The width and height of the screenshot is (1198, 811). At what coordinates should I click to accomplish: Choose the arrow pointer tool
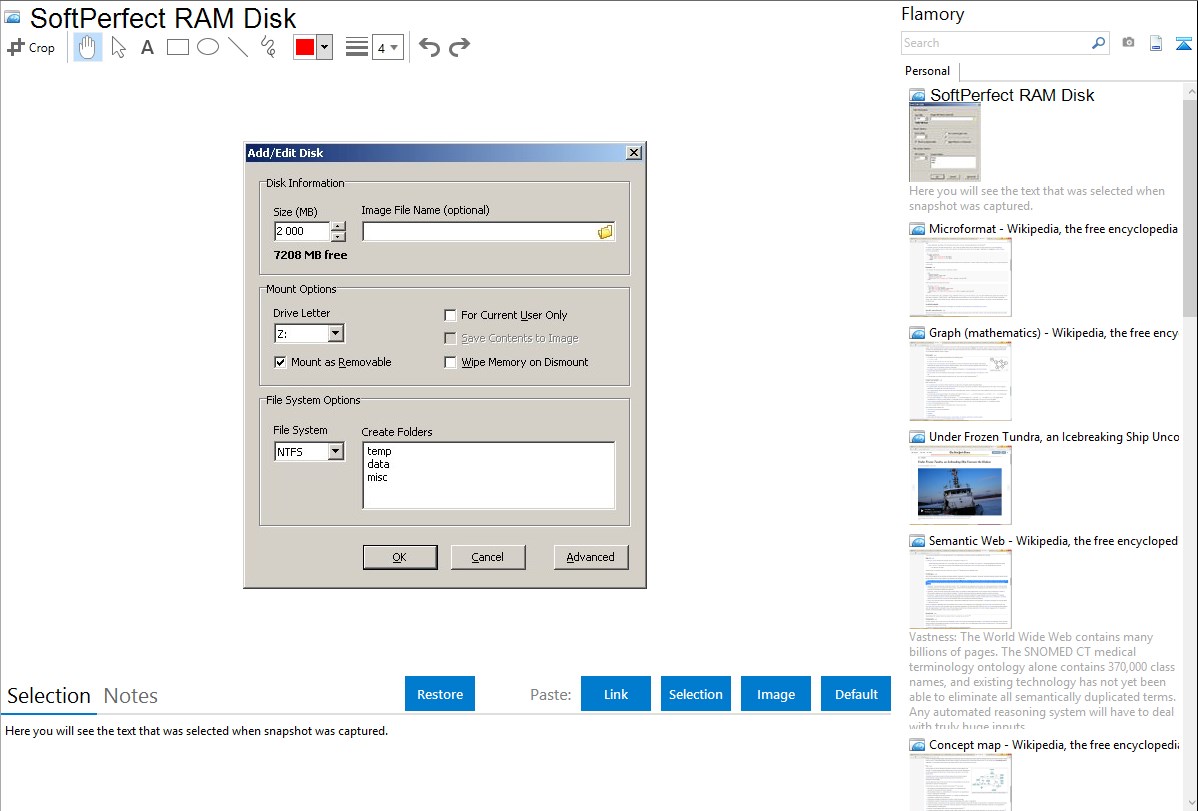[118, 47]
